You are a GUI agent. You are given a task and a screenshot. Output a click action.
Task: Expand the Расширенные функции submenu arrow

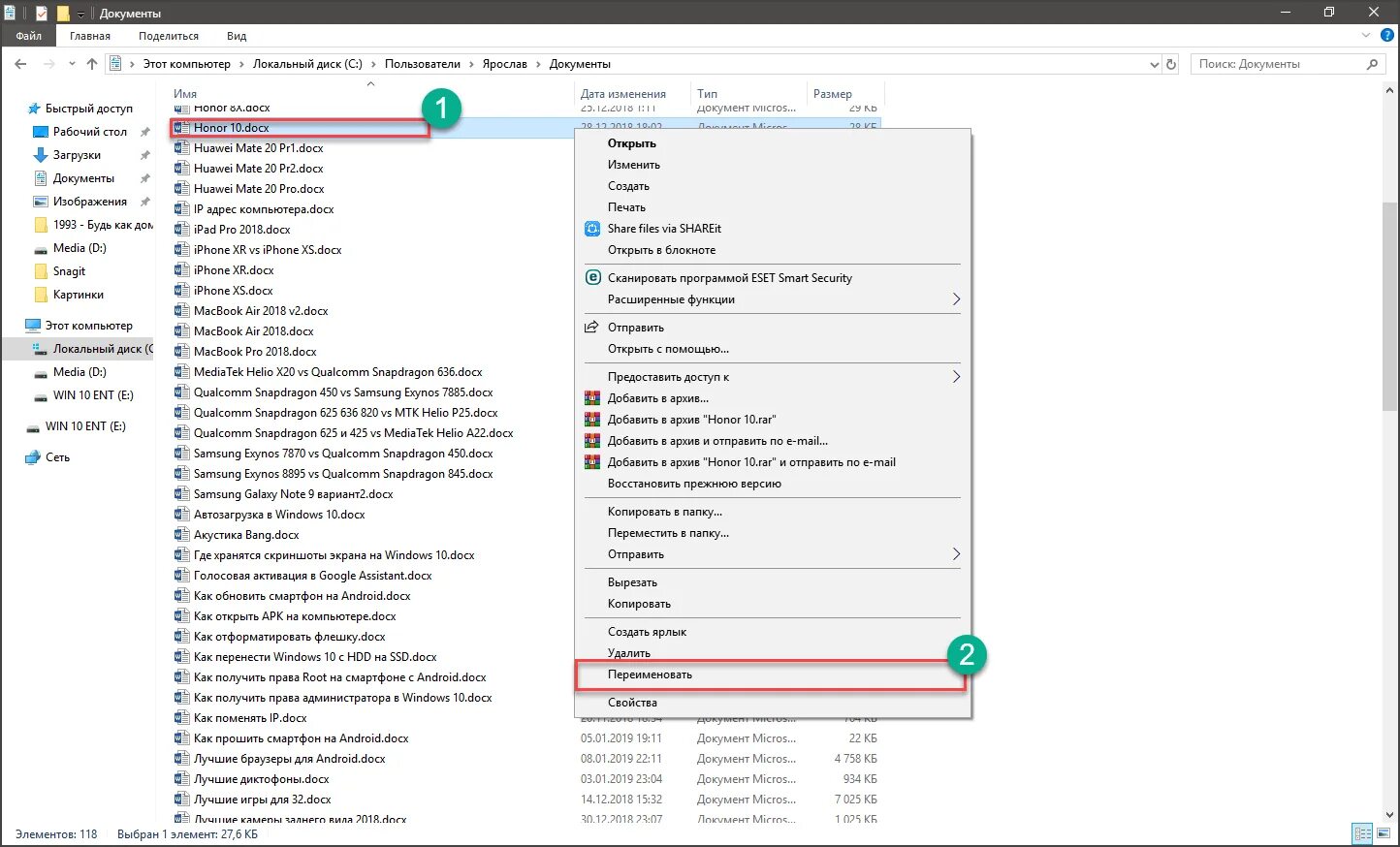click(x=956, y=299)
